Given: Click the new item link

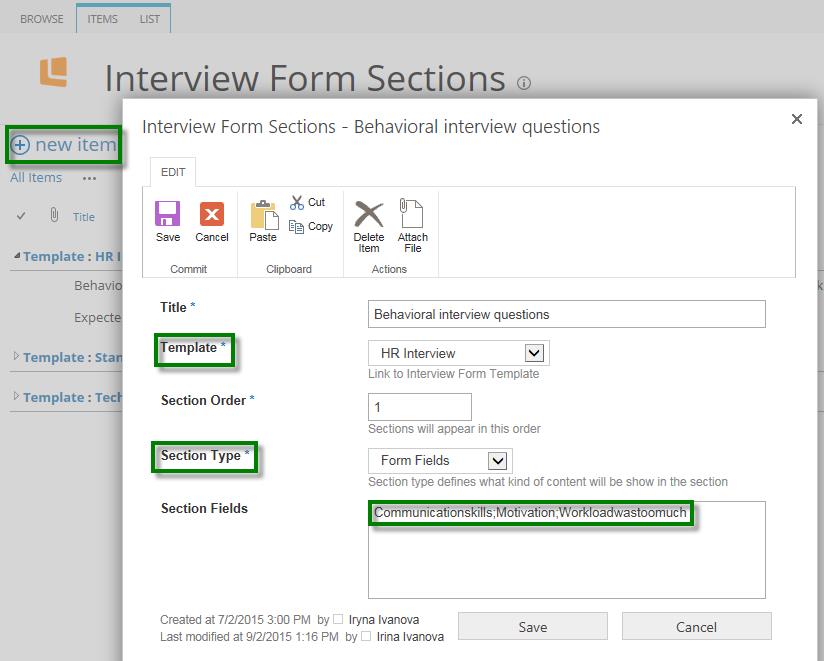Looking at the screenshot, I should [64, 145].
